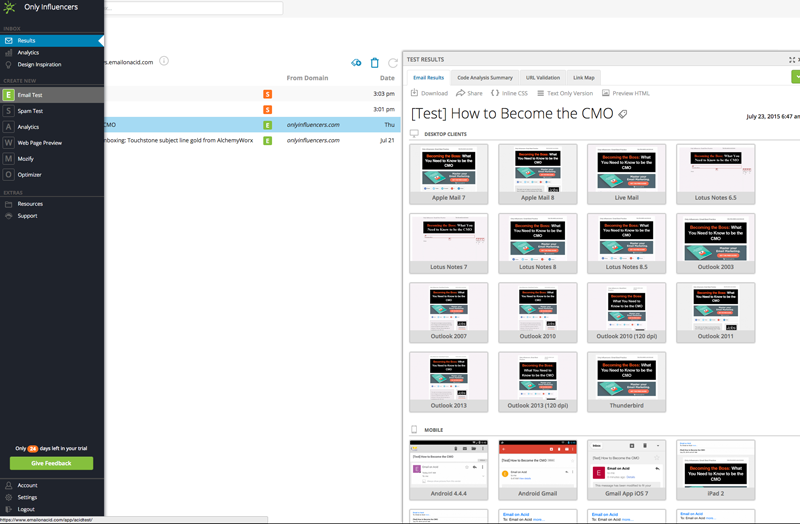The width and height of the screenshot is (800, 524).
Task: Switch to Code Analysis Summary tab
Action: click(485, 78)
